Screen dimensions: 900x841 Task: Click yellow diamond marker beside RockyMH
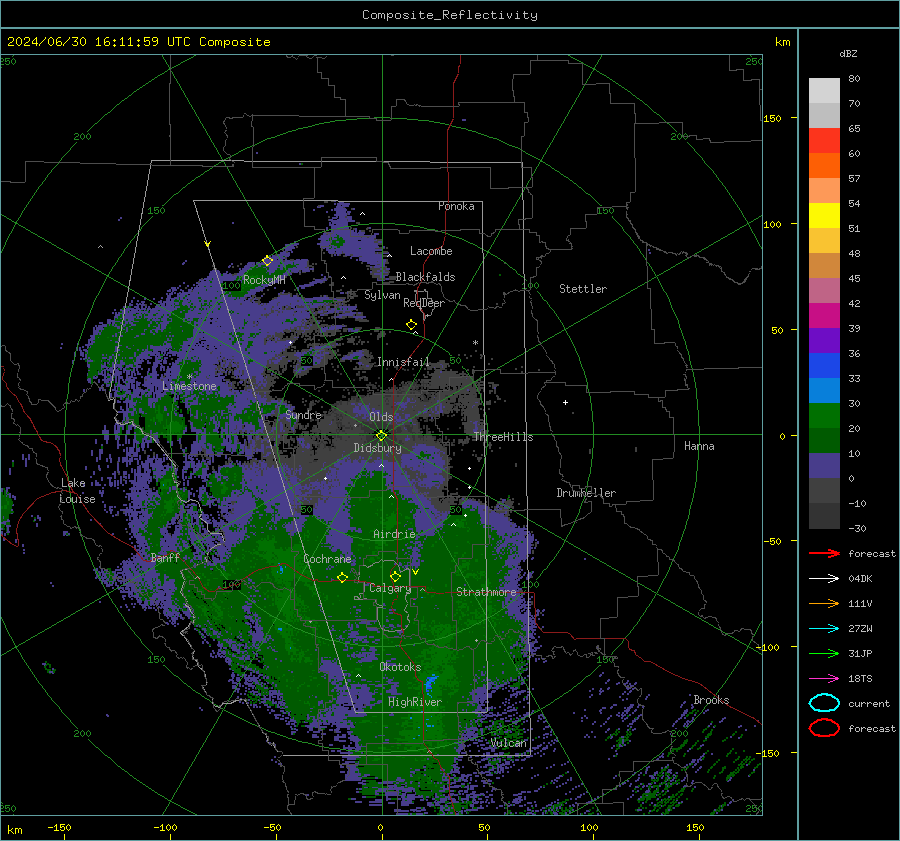[267, 261]
